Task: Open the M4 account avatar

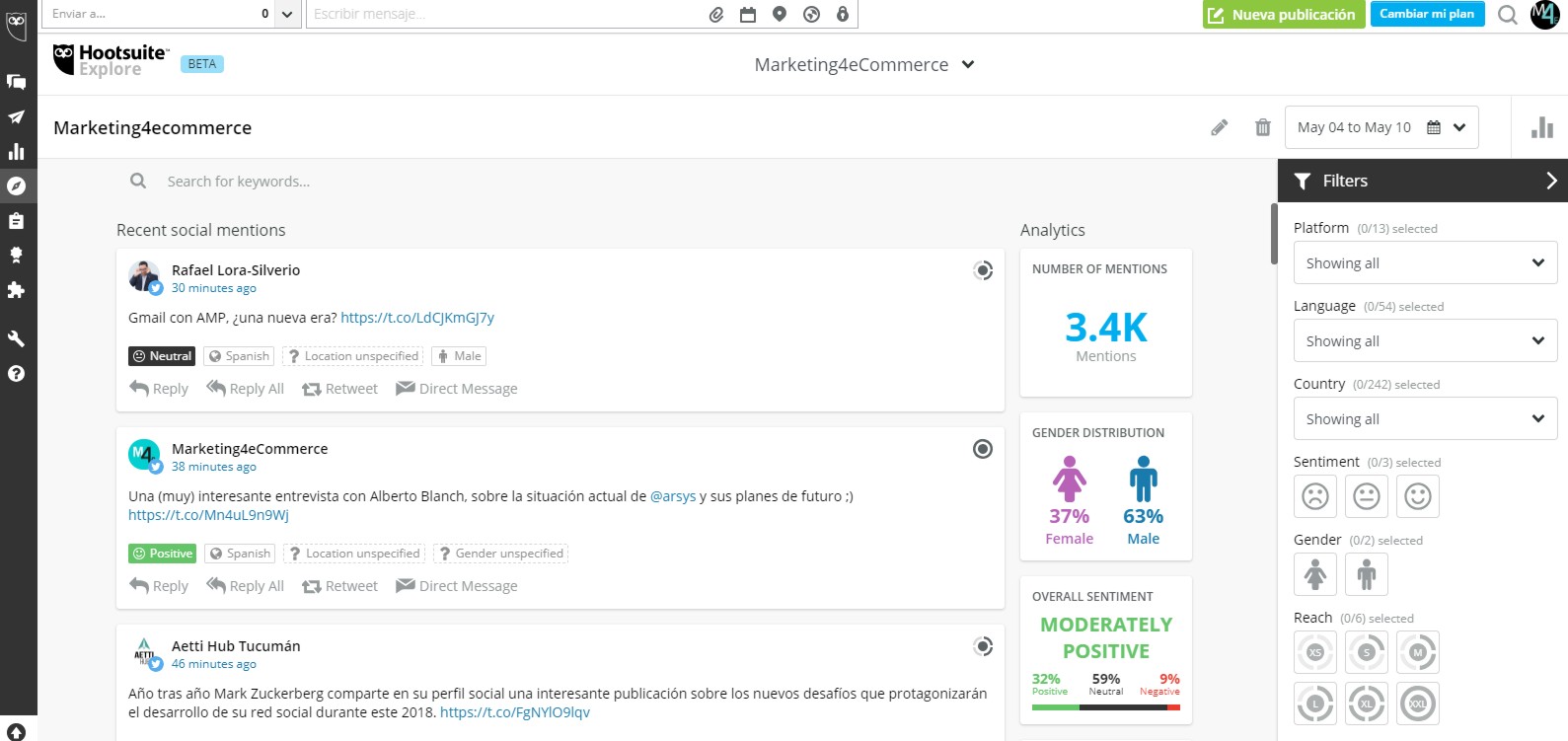Action: tap(1544, 15)
